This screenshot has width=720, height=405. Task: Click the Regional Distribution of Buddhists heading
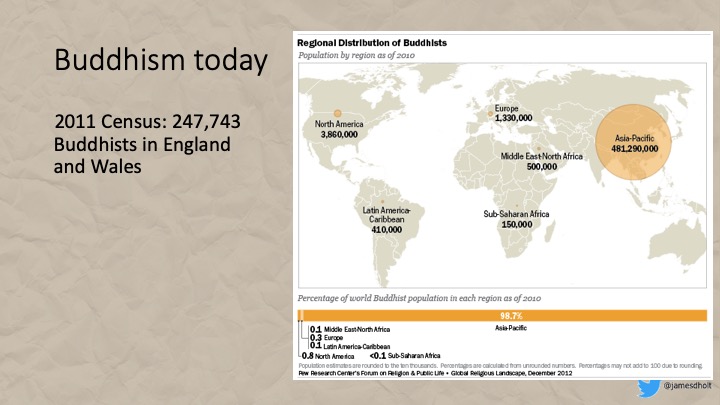[371, 41]
